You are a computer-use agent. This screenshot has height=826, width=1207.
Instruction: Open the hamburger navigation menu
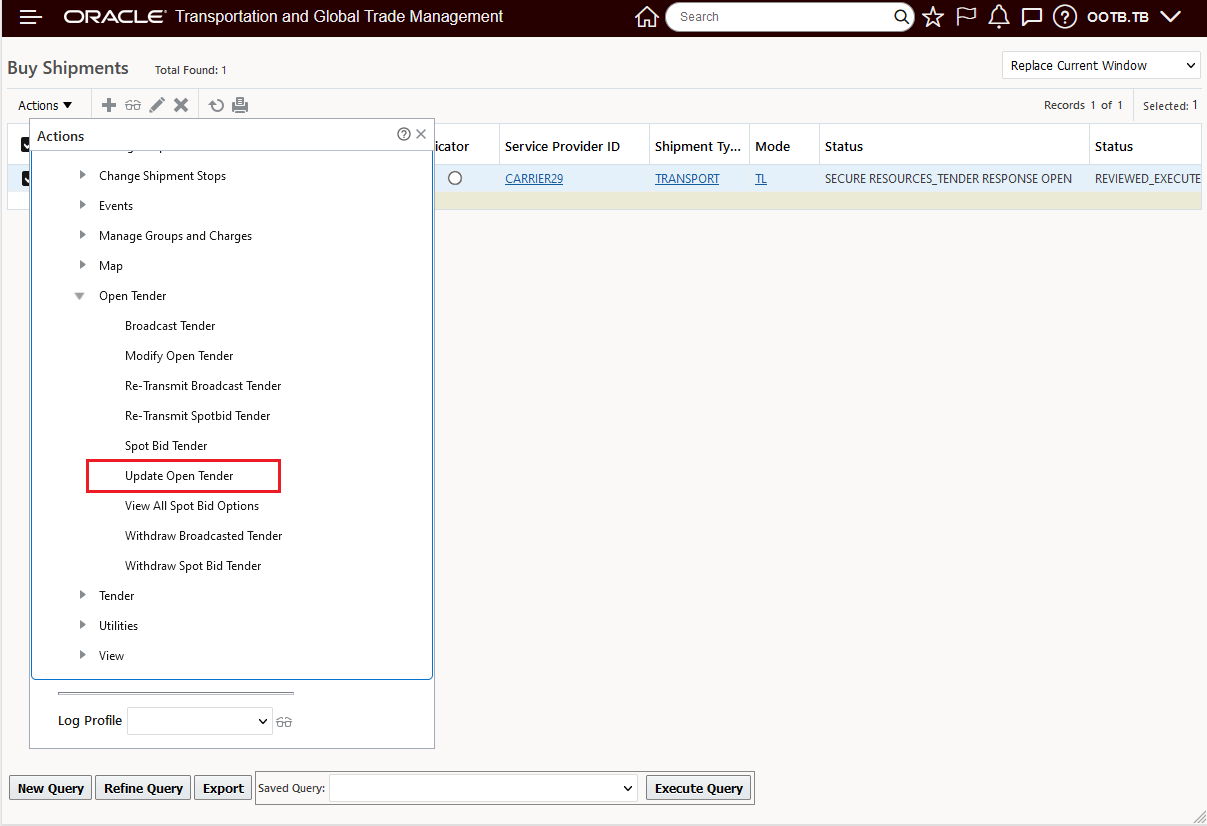pos(31,17)
